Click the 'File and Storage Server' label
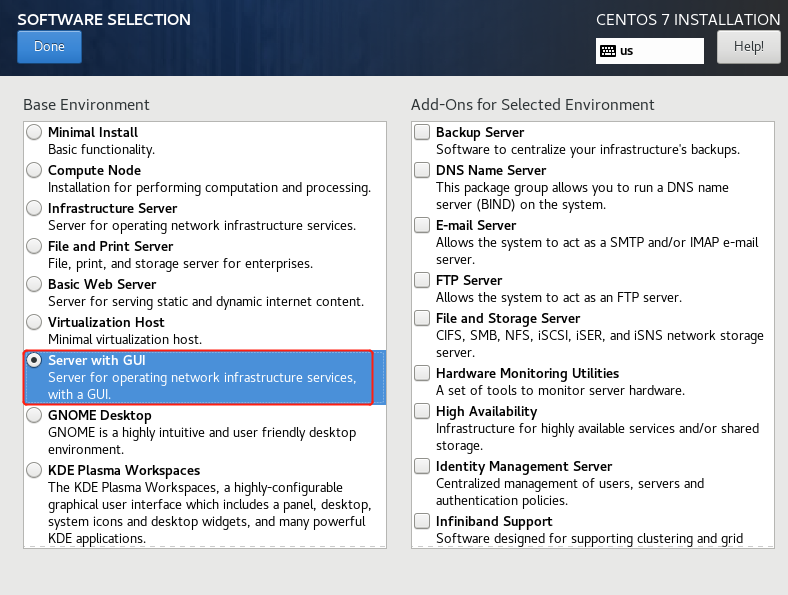 point(508,319)
